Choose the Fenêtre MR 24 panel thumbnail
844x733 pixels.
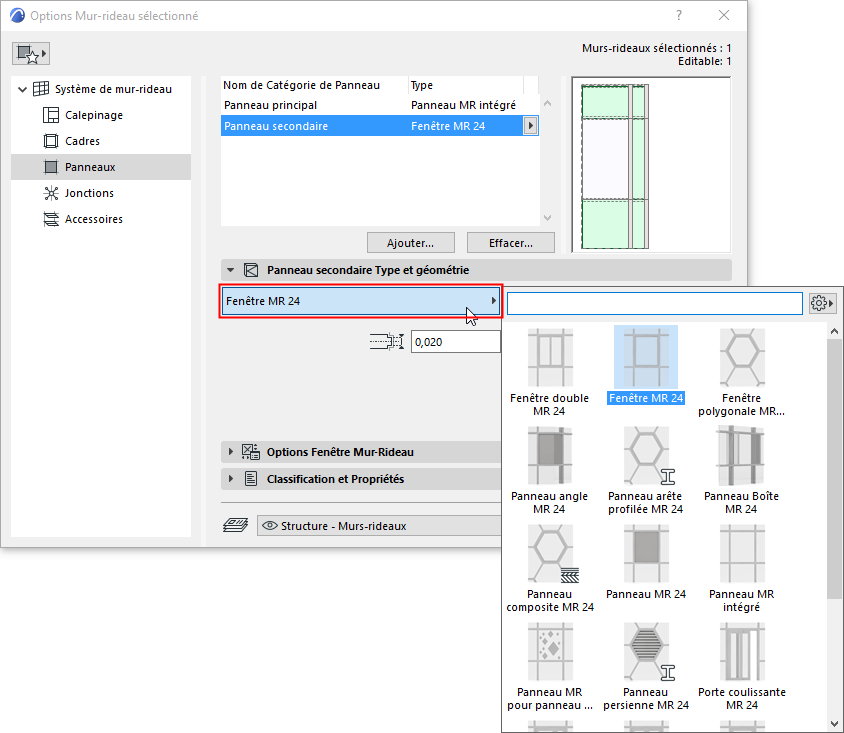point(646,357)
